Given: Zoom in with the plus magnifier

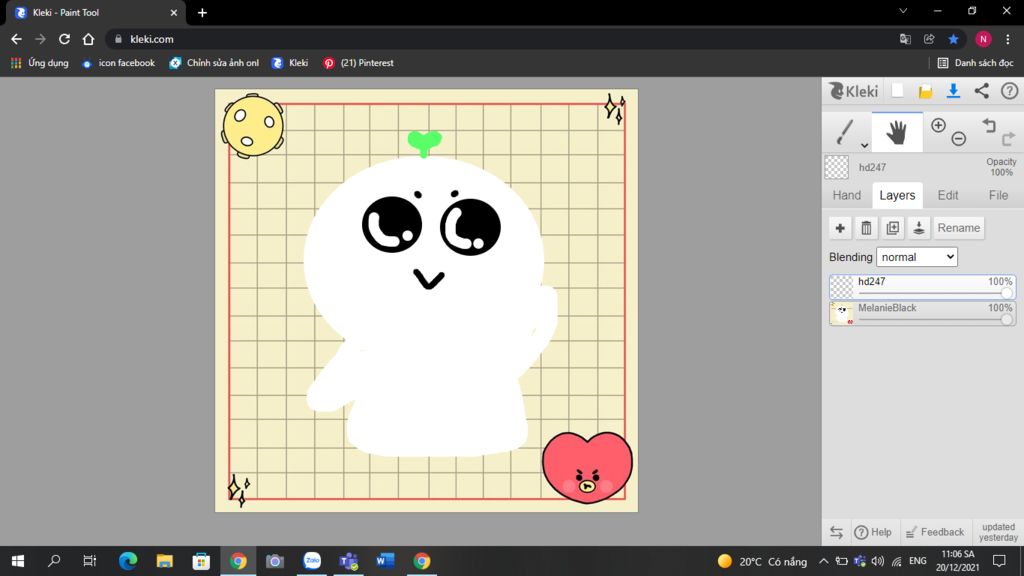Looking at the screenshot, I should (938, 125).
